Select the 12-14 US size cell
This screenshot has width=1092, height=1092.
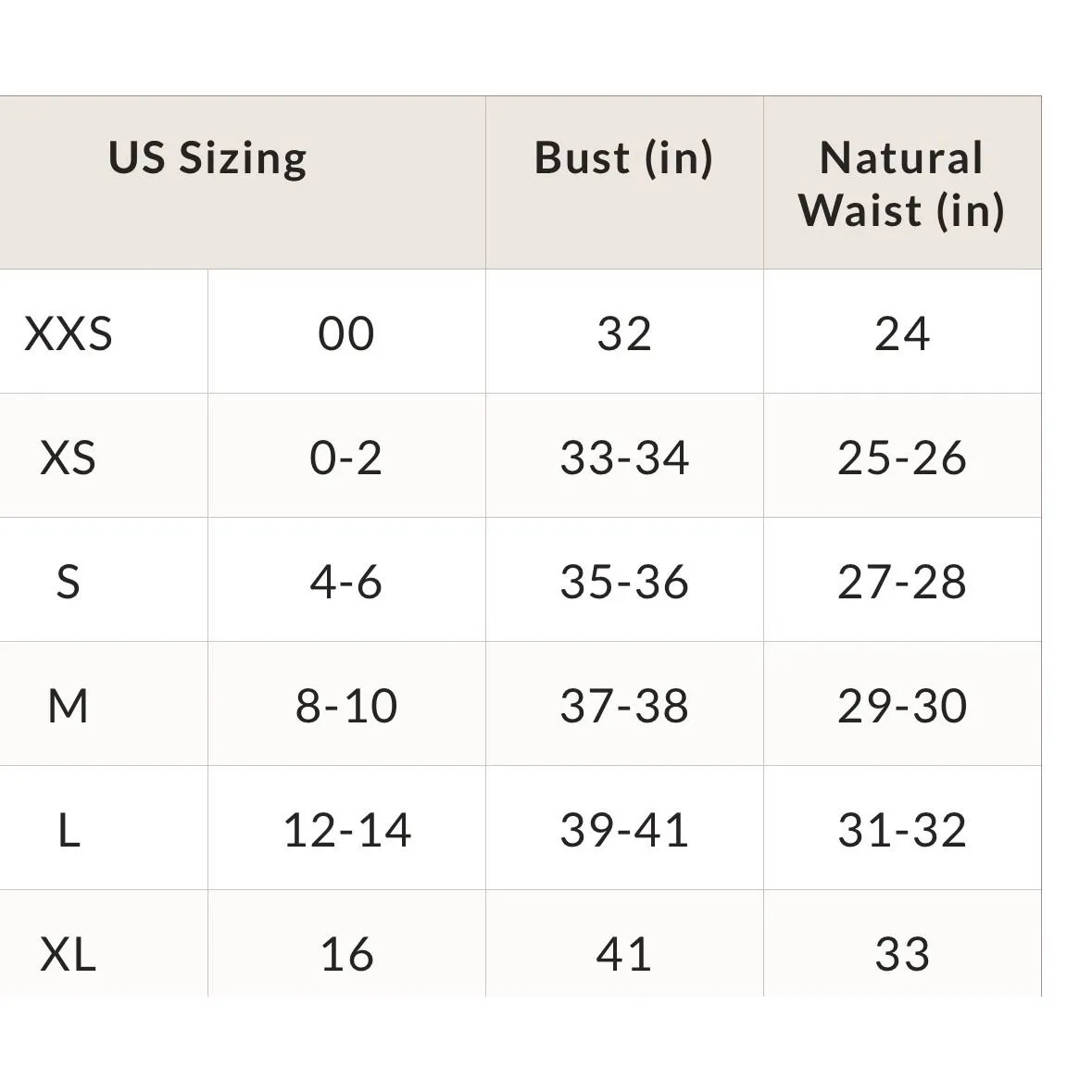coord(346,830)
